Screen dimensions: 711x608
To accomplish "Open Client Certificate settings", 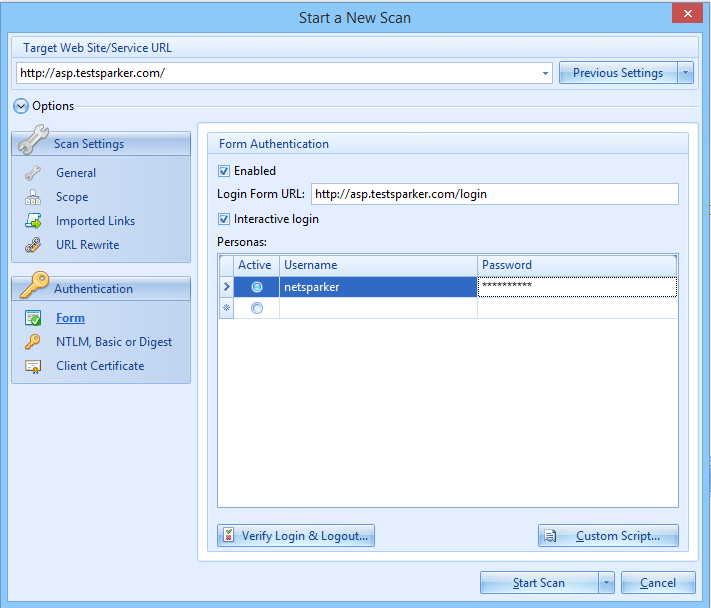I will [x=100, y=366].
